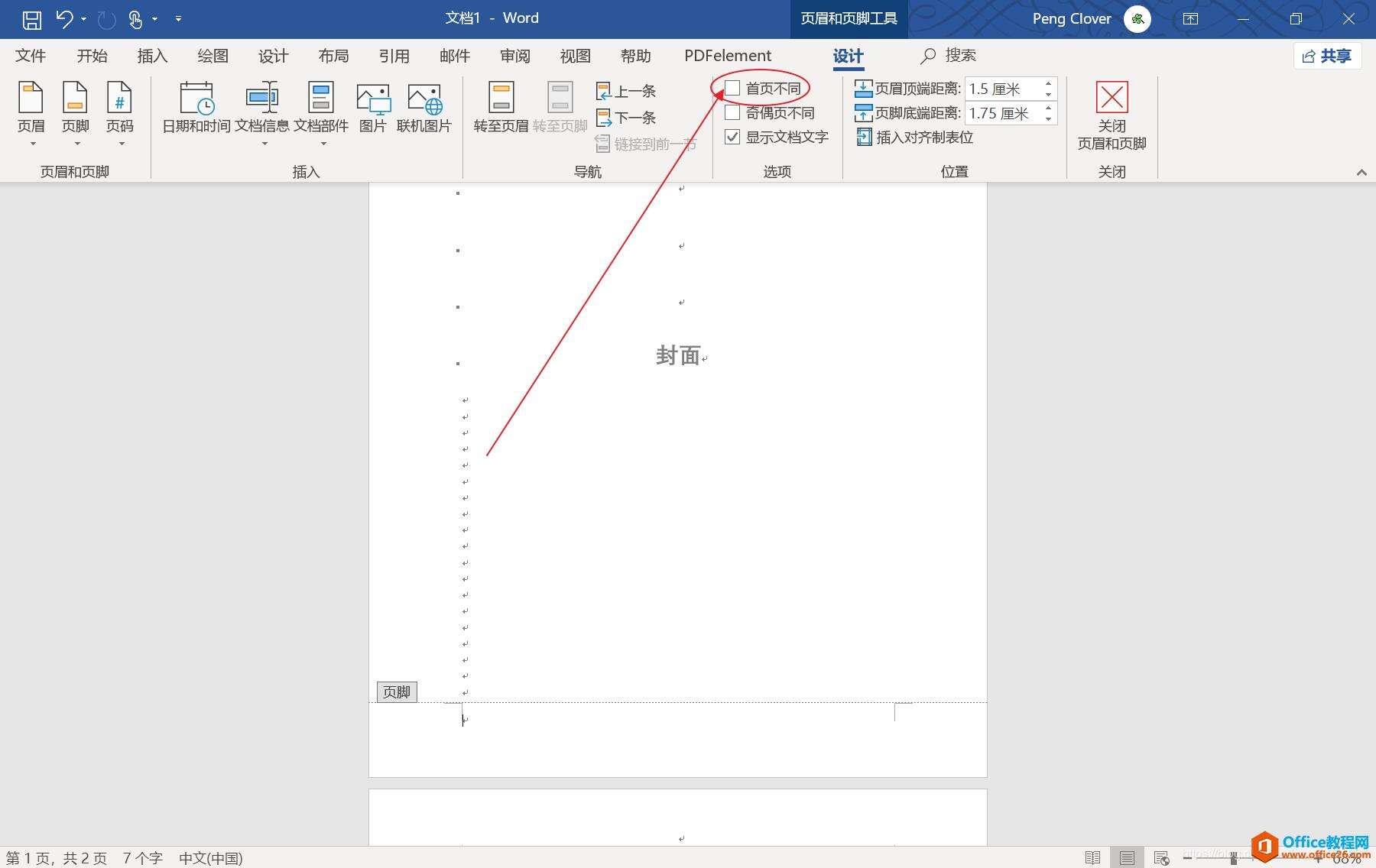Enable Different First Page (首页不同) checkbox
This screenshot has width=1376, height=868.
click(x=732, y=89)
